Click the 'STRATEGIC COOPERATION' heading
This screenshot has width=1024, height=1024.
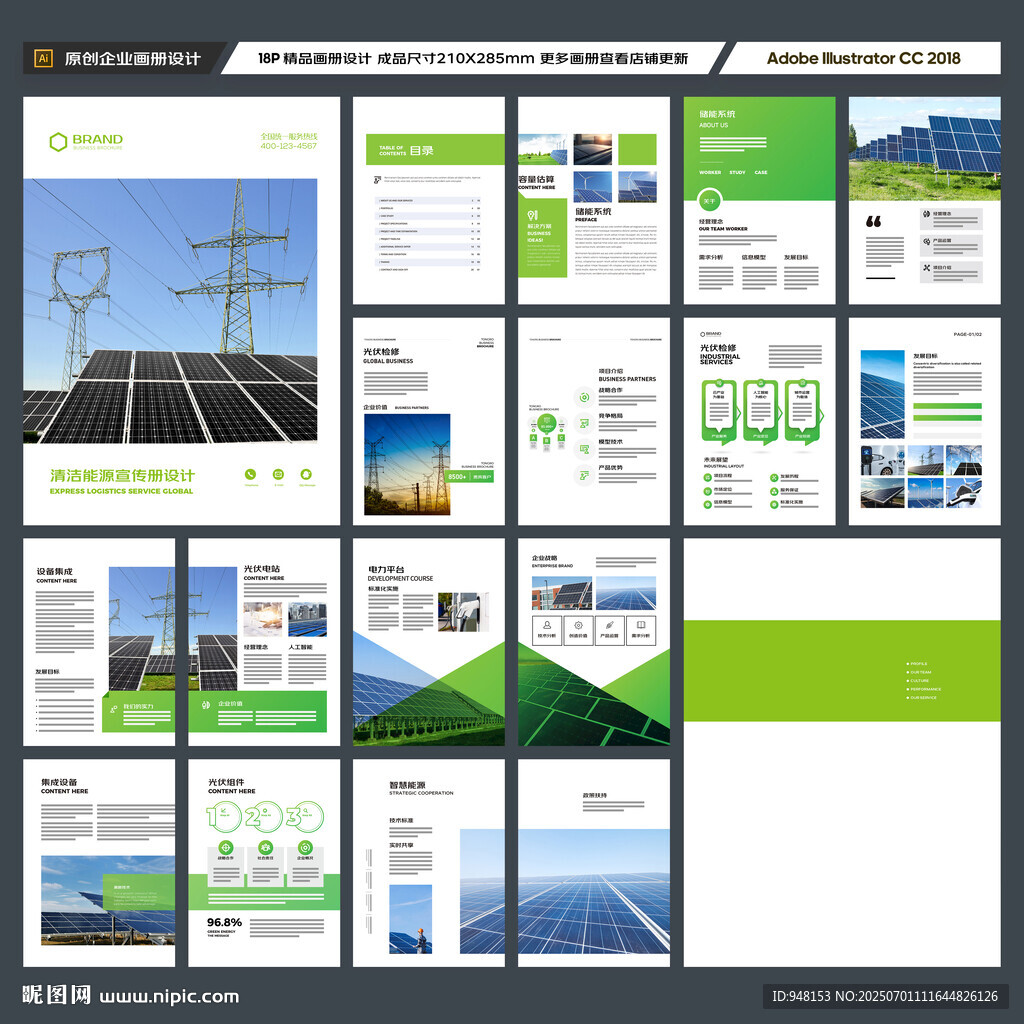(x=421, y=793)
